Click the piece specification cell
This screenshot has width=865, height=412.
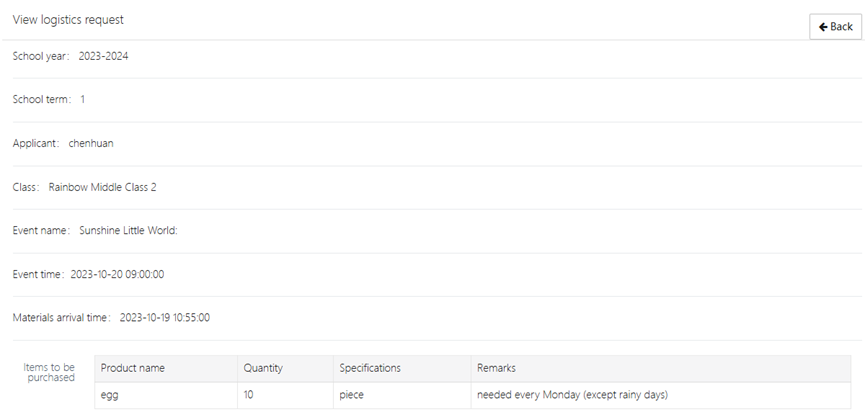click(352, 395)
